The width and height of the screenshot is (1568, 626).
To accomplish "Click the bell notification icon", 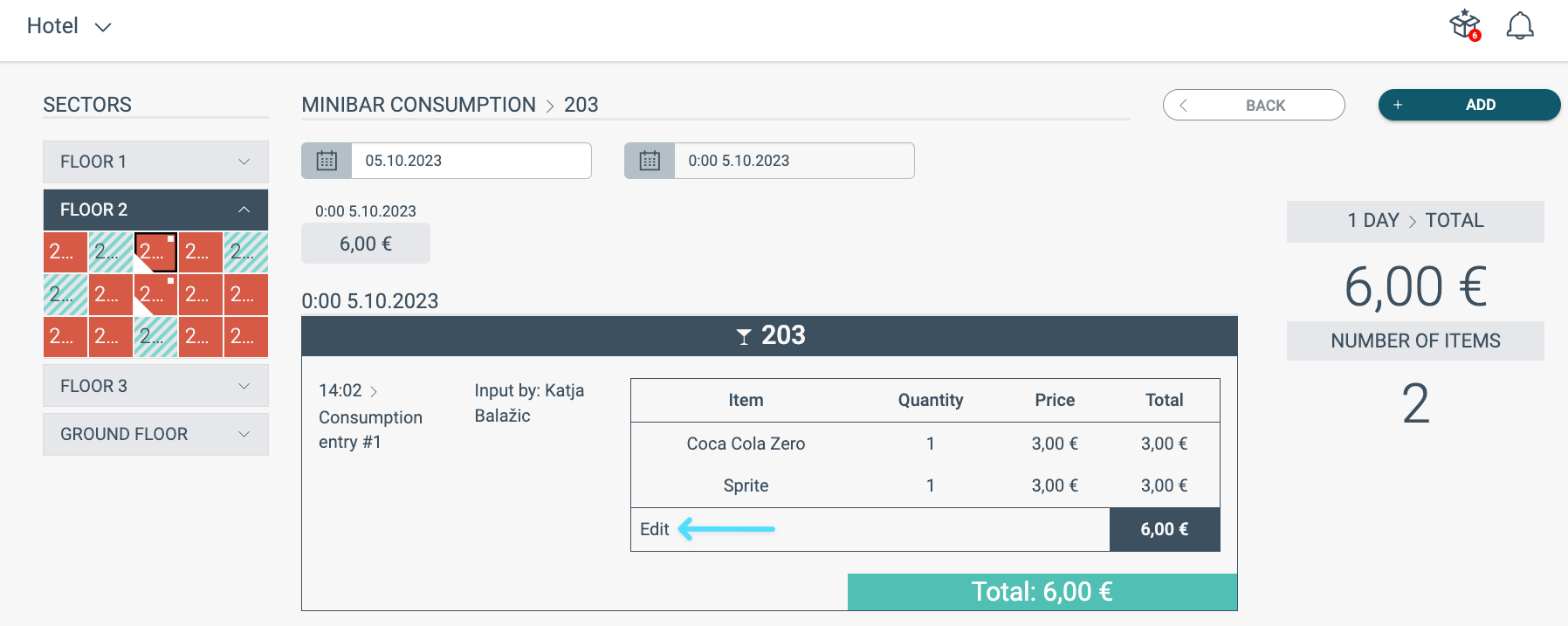I will [x=1520, y=26].
